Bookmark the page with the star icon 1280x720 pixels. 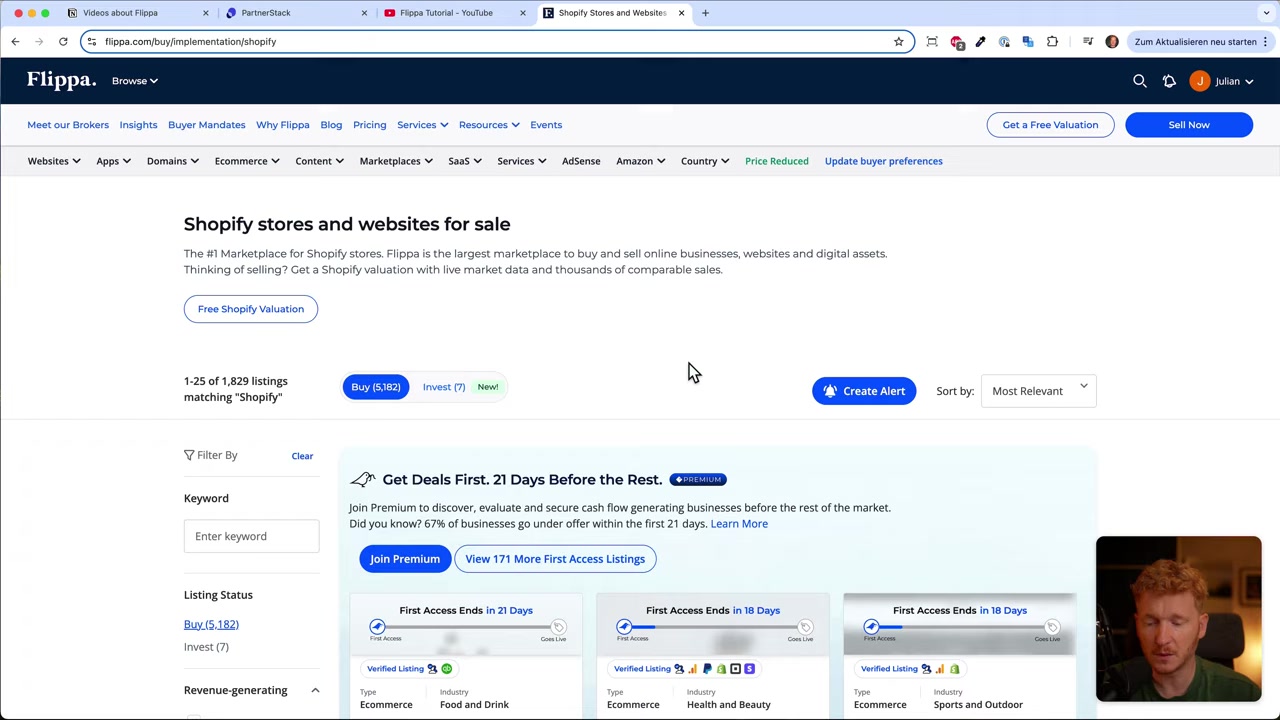pyautogui.click(x=898, y=41)
